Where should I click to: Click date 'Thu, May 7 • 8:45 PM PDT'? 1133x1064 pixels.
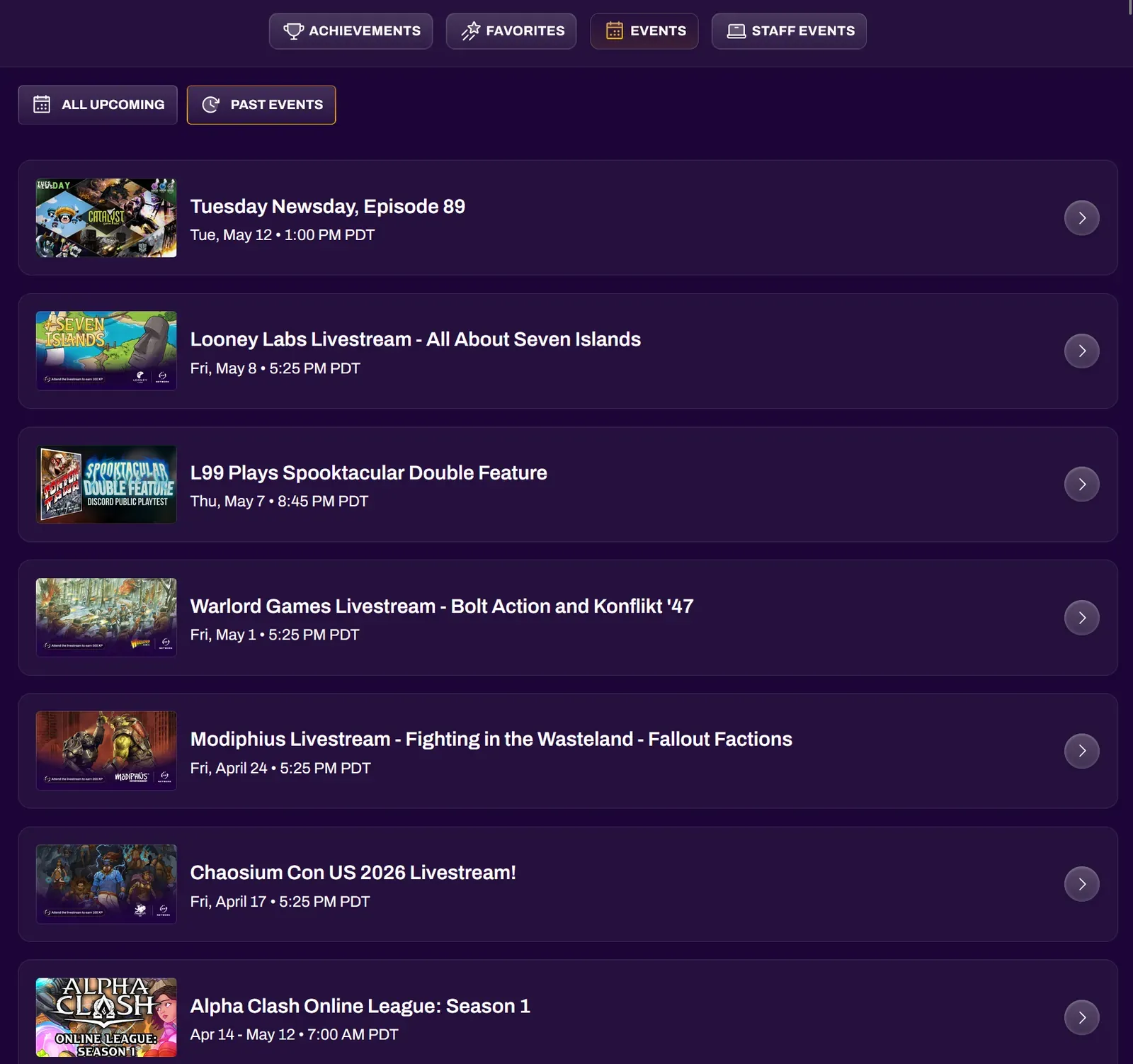280,502
